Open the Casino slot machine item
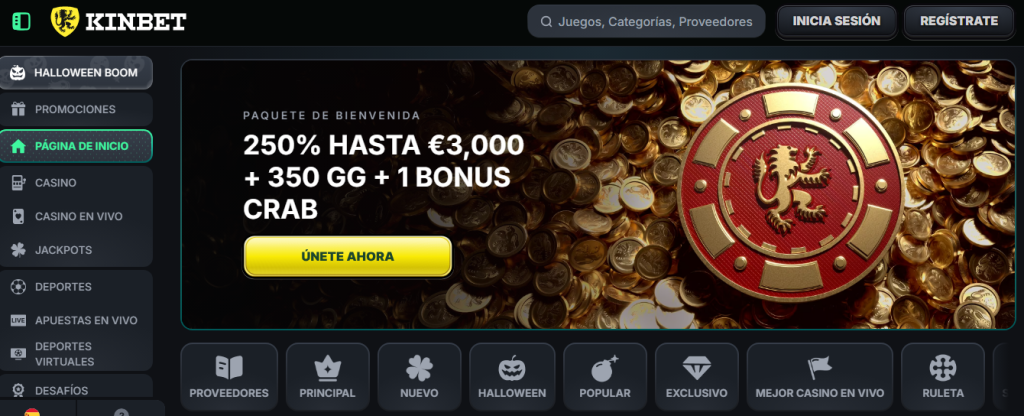1024x416 pixels. [76, 183]
